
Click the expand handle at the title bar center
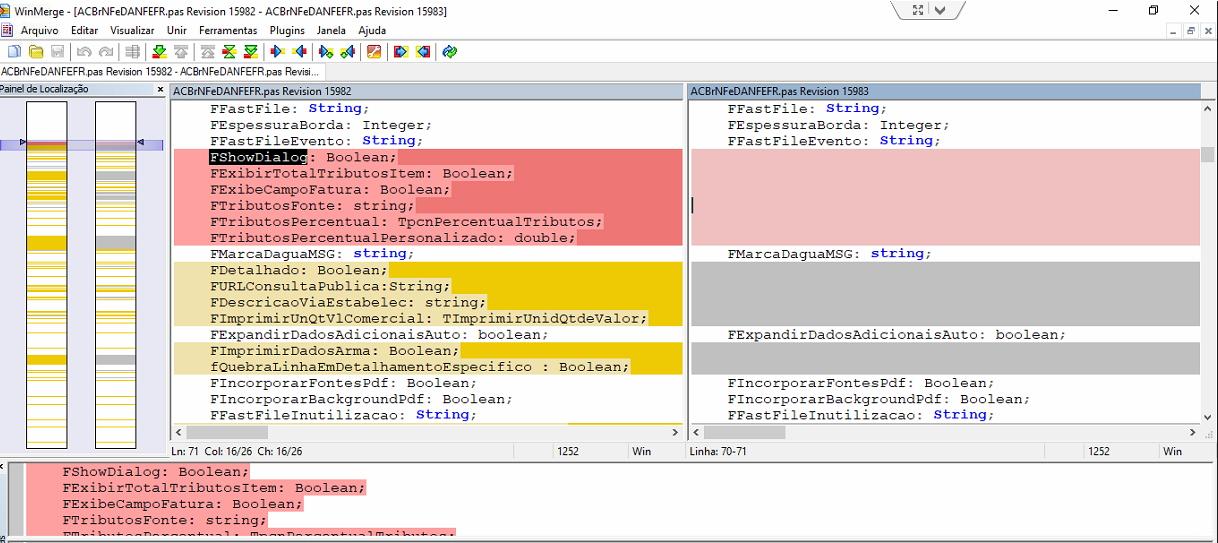(918, 10)
